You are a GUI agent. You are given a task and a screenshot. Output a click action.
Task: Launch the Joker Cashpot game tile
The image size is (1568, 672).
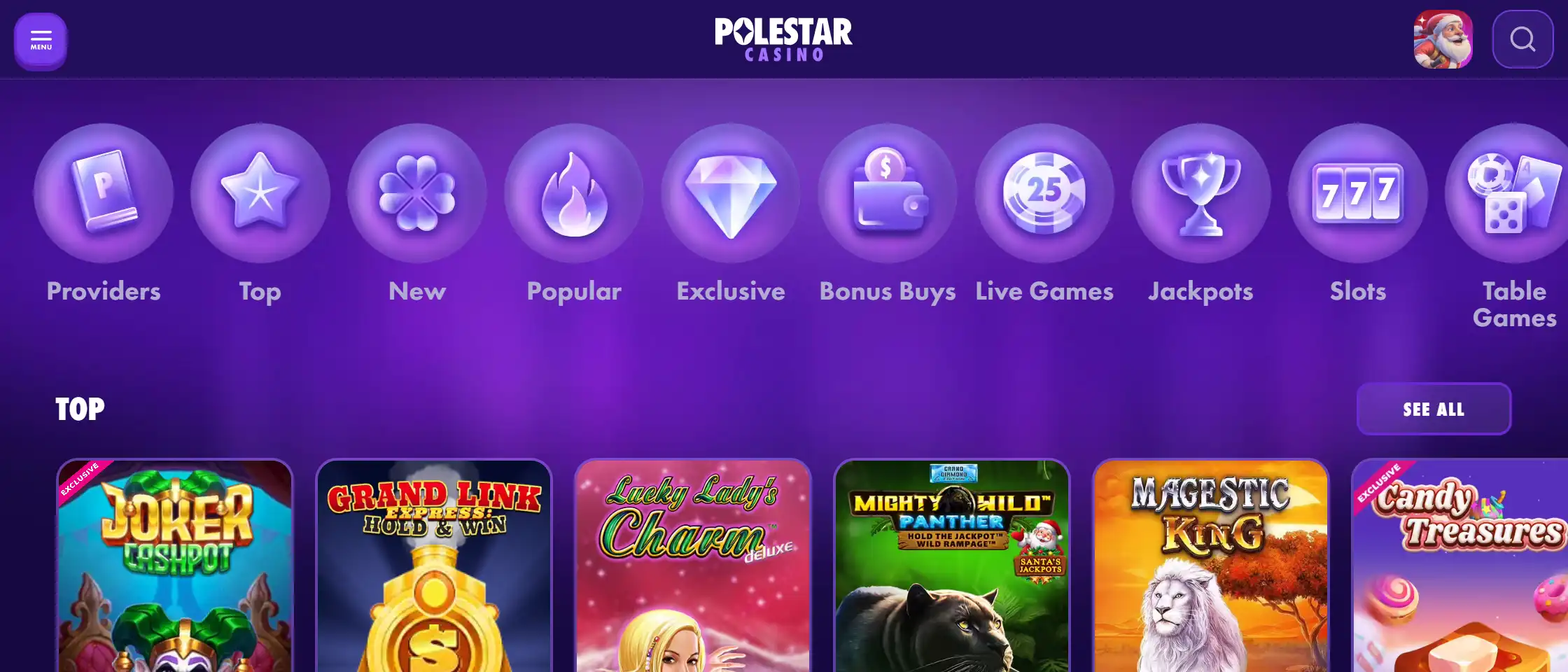pos(175,566)
